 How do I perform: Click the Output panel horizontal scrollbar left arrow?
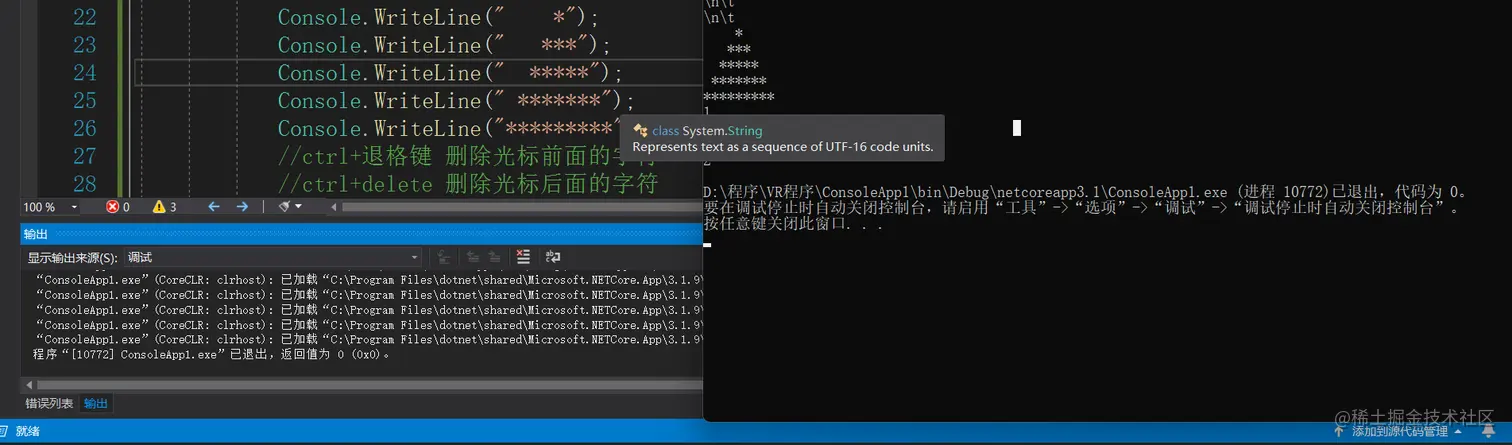(x=27, y=385)
